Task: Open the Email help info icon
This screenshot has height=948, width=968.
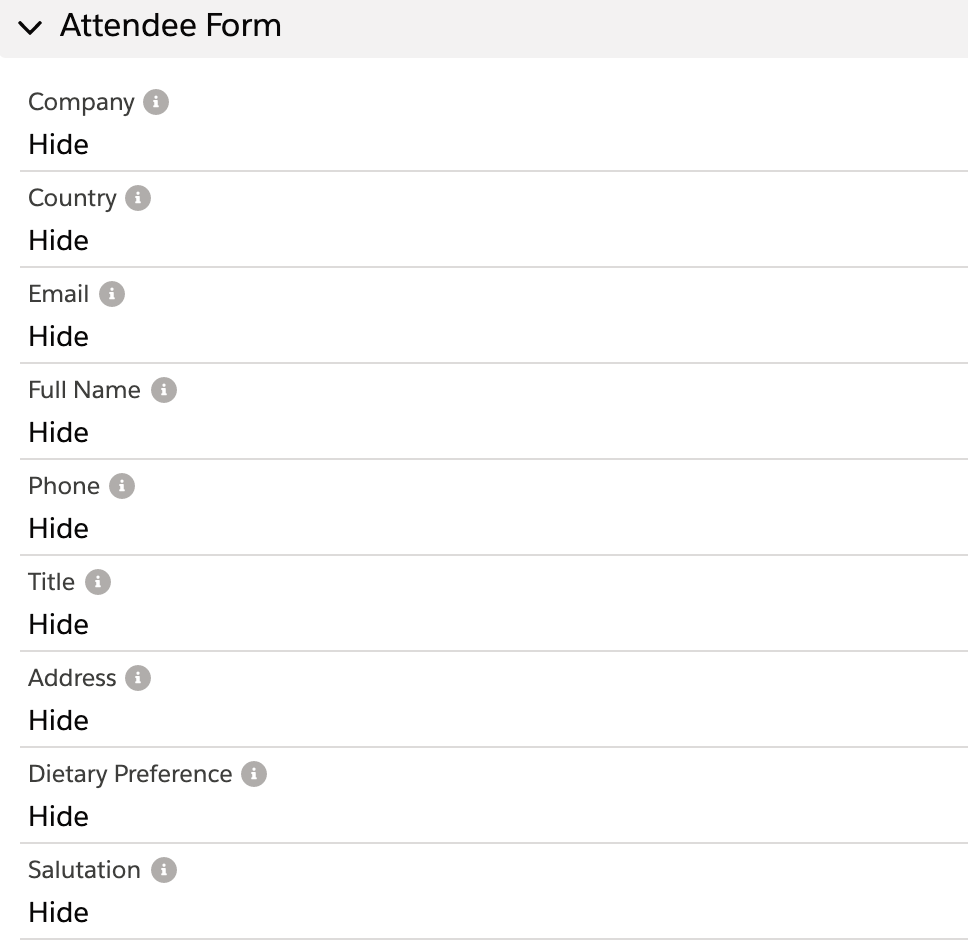Action: click(112, 294)
